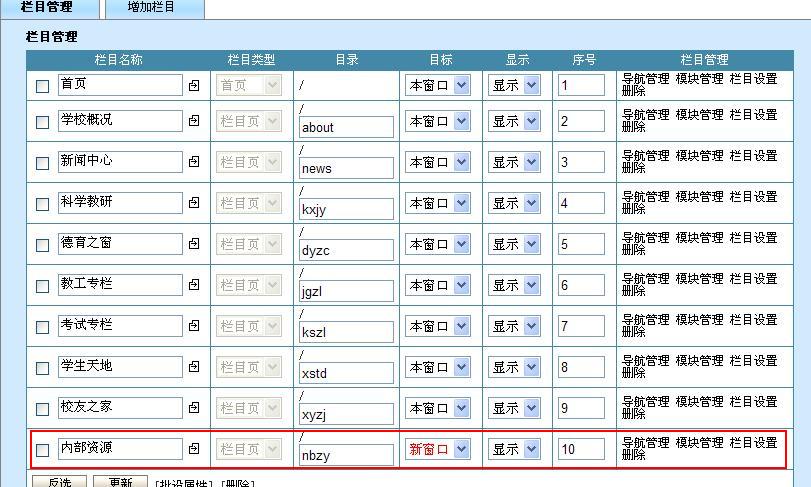This screenshot has width=811, height=487.
Task: Tick the 考试专栏 row checkbox
Action: pyautogui.click(x=42, y=327)
